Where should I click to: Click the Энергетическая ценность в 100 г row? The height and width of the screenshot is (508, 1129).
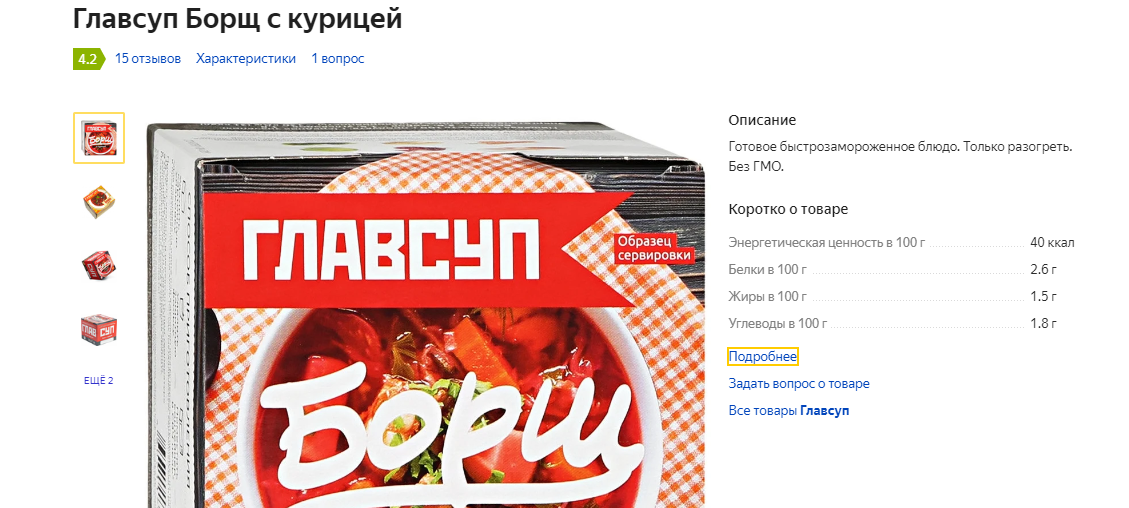tap(901, 242)
